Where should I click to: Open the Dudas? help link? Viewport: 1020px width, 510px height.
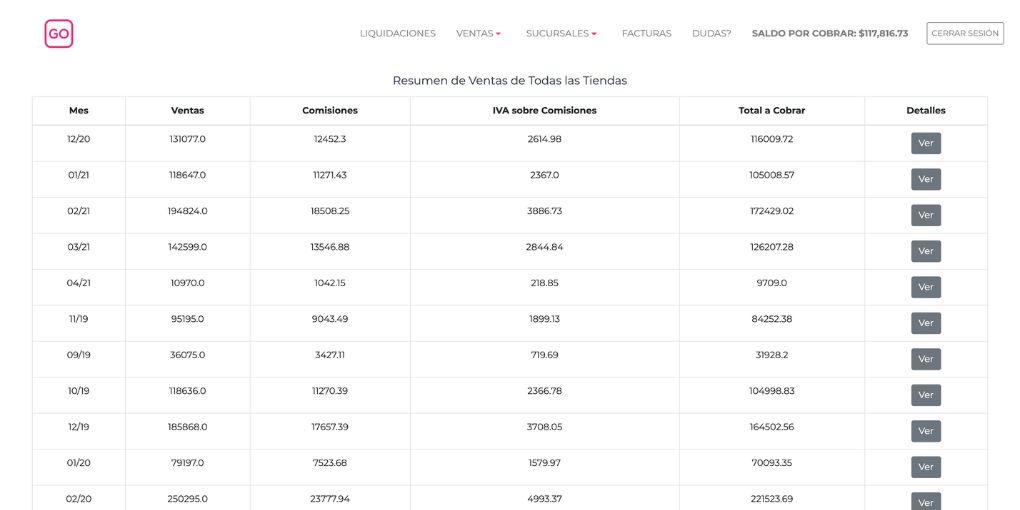711,33
